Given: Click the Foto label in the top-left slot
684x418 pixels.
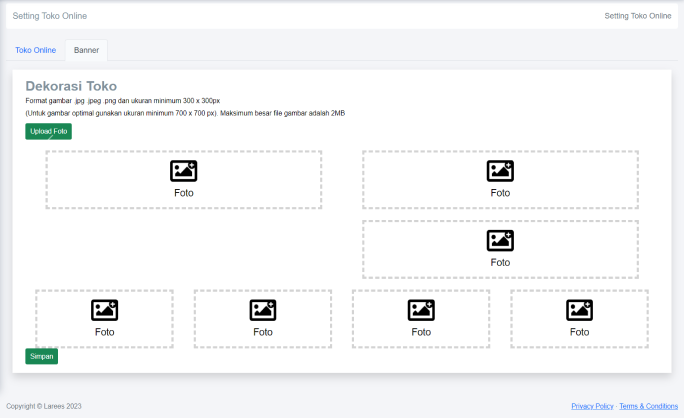Looking at the screenshot, I should point(183,193).
